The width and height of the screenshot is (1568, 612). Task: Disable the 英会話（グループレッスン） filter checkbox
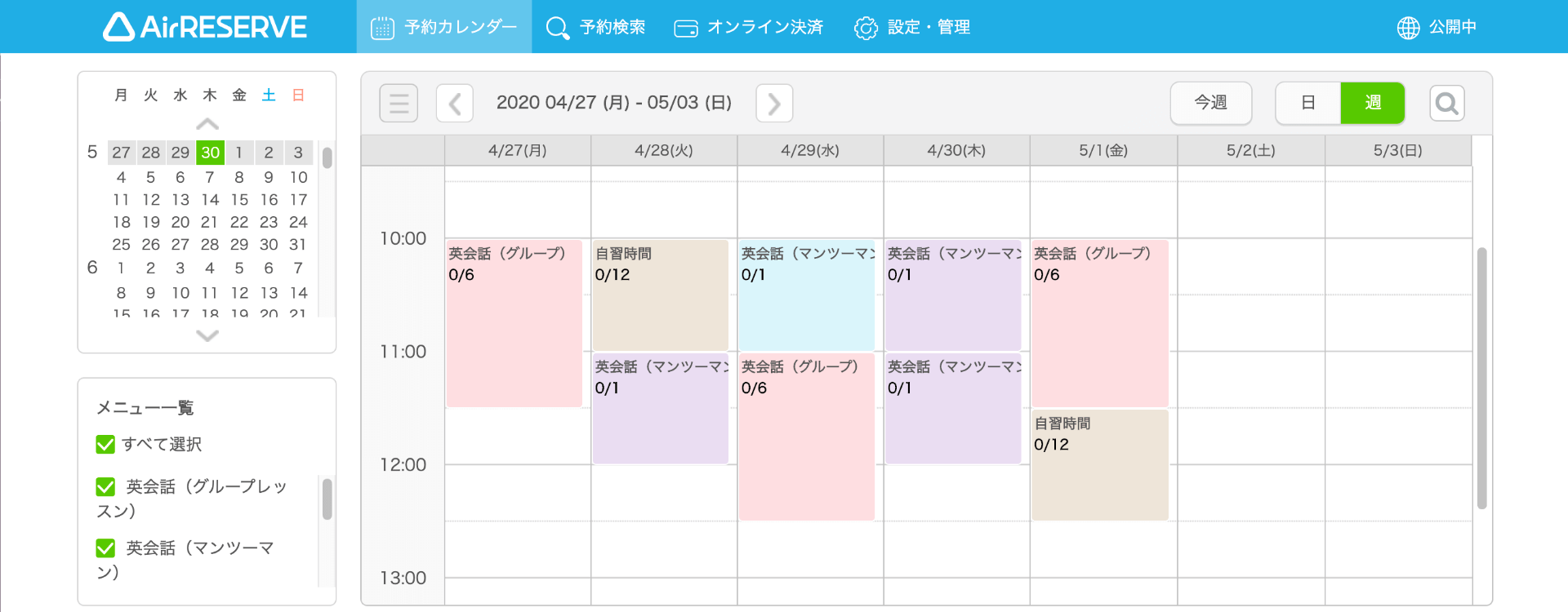tap(105, 486)
